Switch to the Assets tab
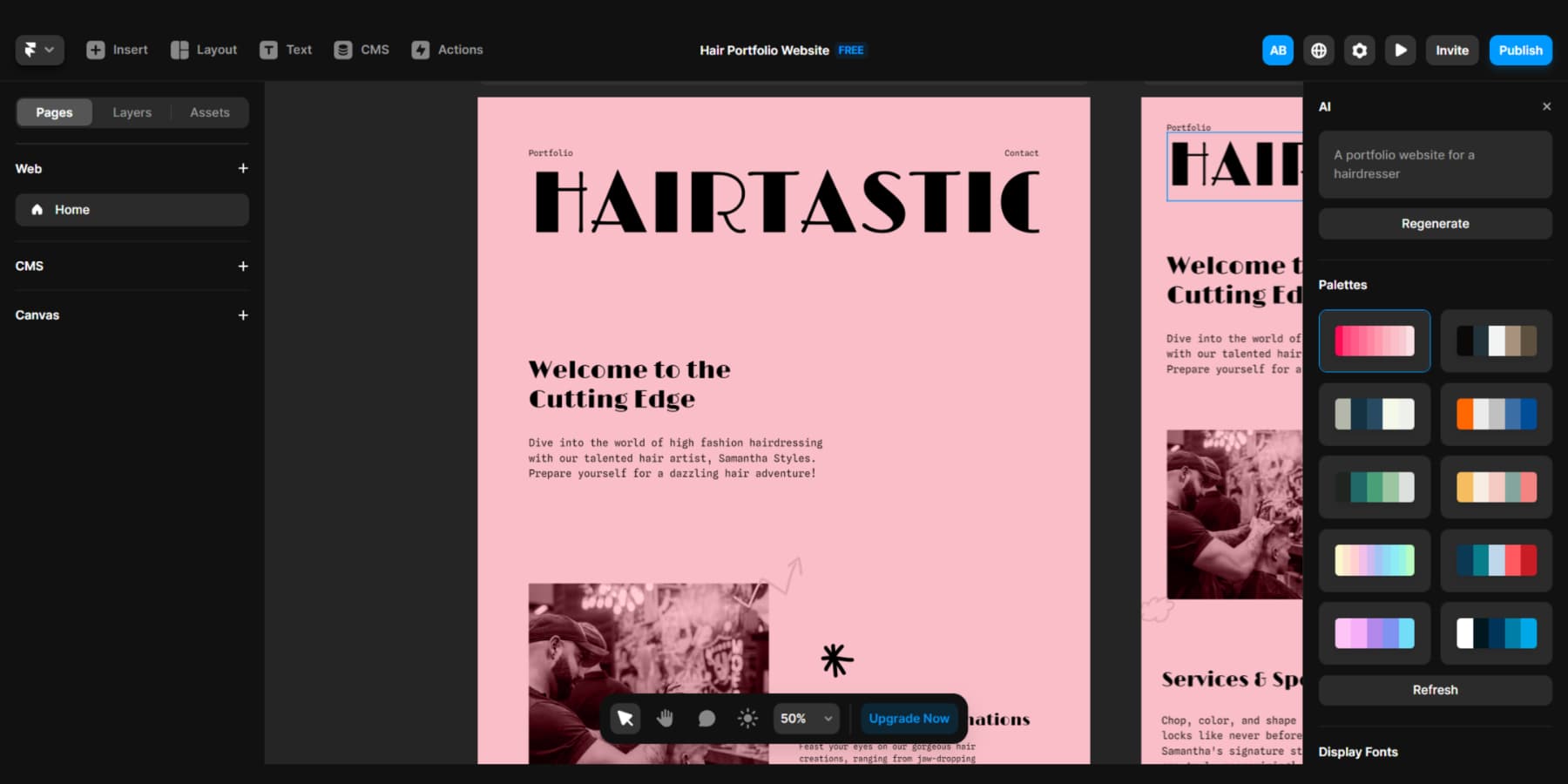 coord(209,112)
